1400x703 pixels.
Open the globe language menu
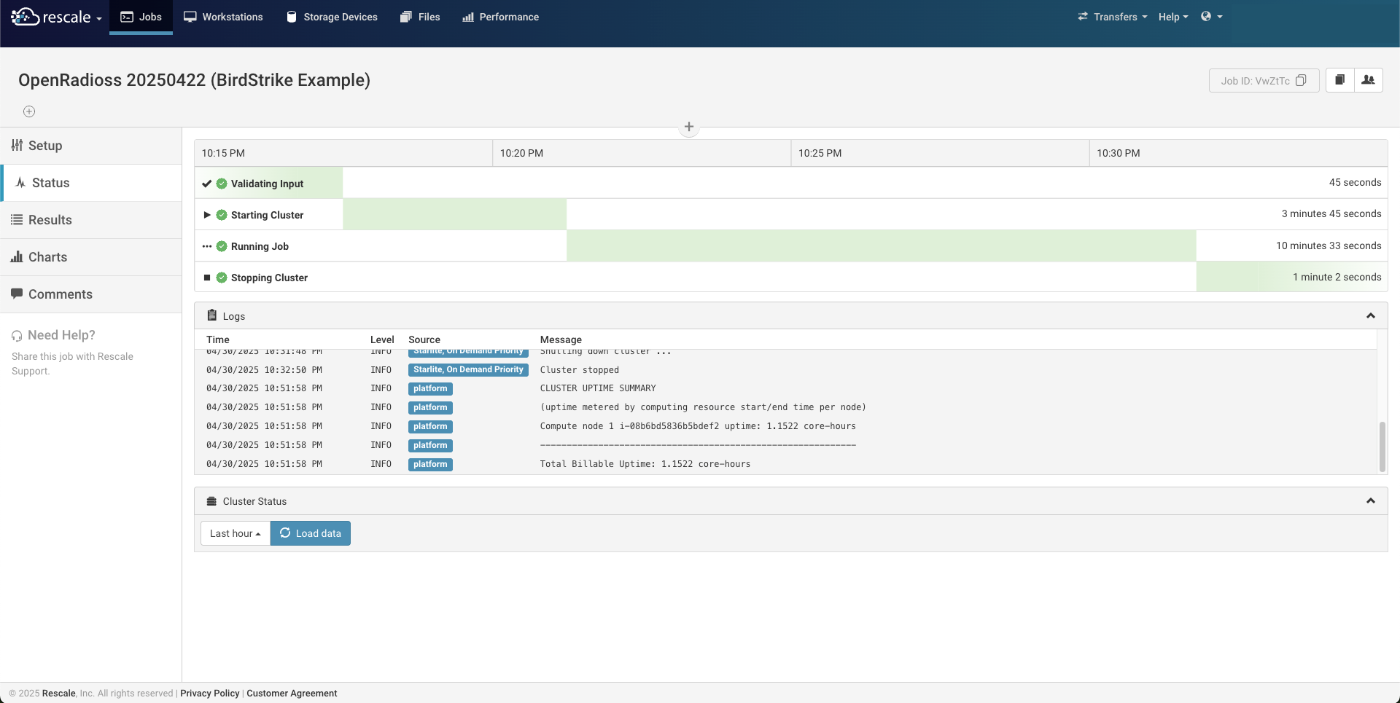[x=1211, y=17]
